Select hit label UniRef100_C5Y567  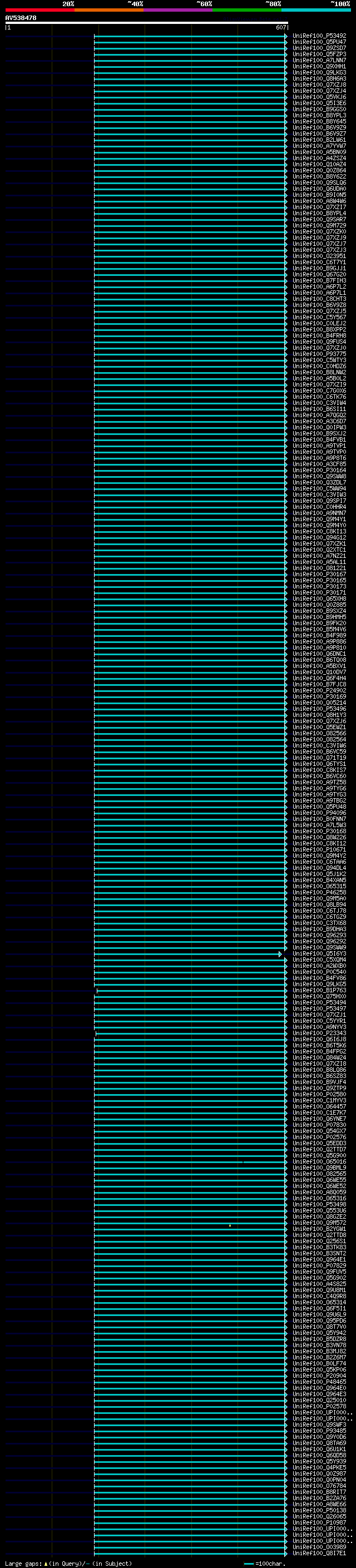coord(319,317)
